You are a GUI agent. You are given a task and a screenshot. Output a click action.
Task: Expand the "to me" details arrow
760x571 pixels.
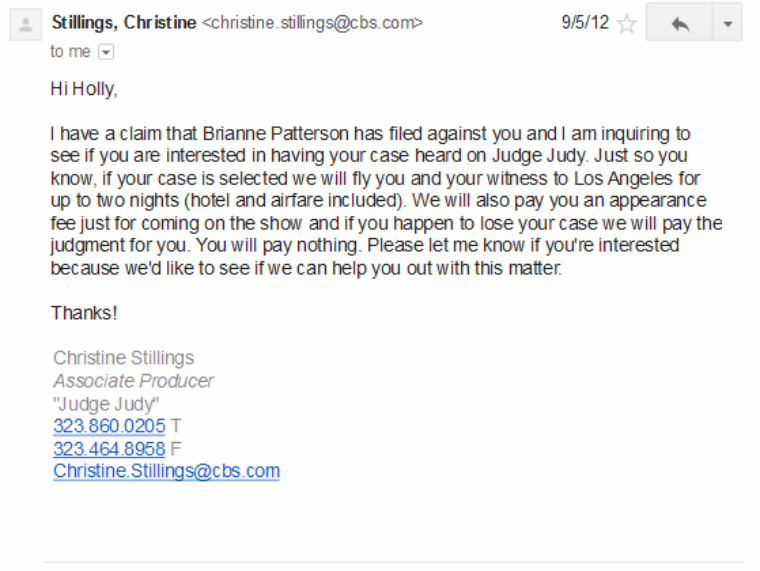tap(106, 52)
